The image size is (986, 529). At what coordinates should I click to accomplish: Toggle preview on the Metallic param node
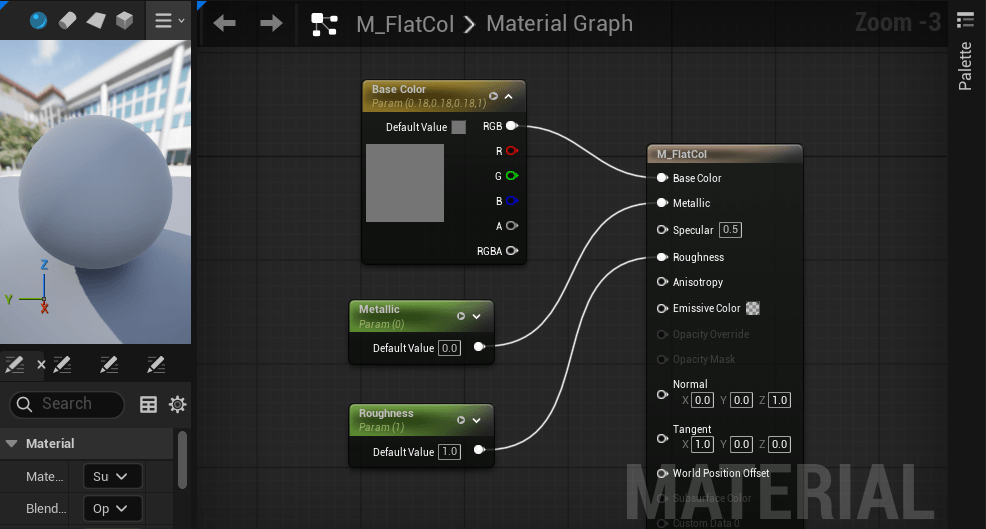461,316
